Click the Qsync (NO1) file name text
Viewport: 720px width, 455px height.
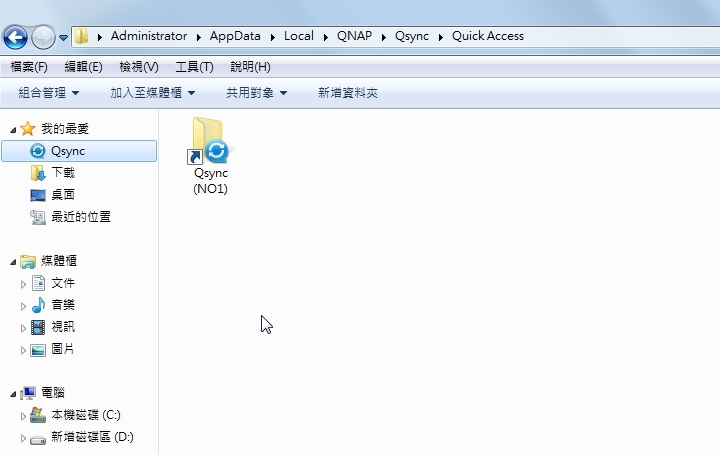point(211,181)
